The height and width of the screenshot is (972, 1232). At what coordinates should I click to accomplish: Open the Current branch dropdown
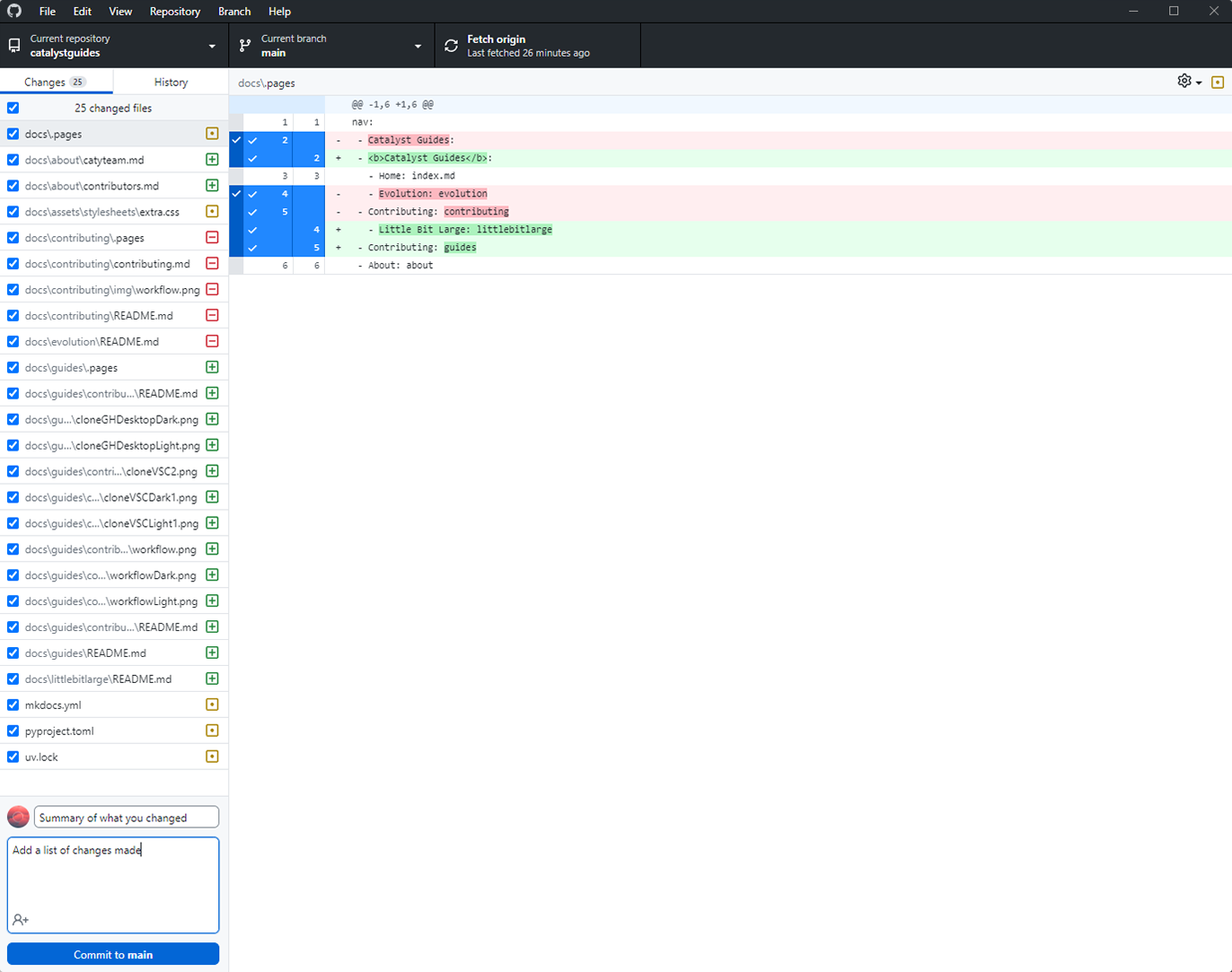click(x=331, y=46)
